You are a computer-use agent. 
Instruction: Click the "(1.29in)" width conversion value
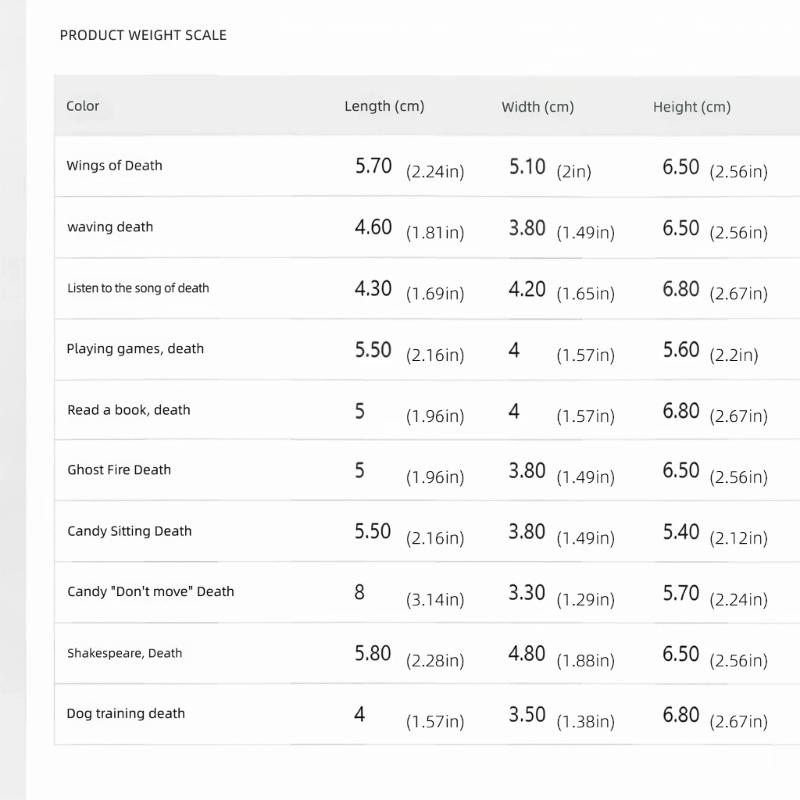pos(586,599)
